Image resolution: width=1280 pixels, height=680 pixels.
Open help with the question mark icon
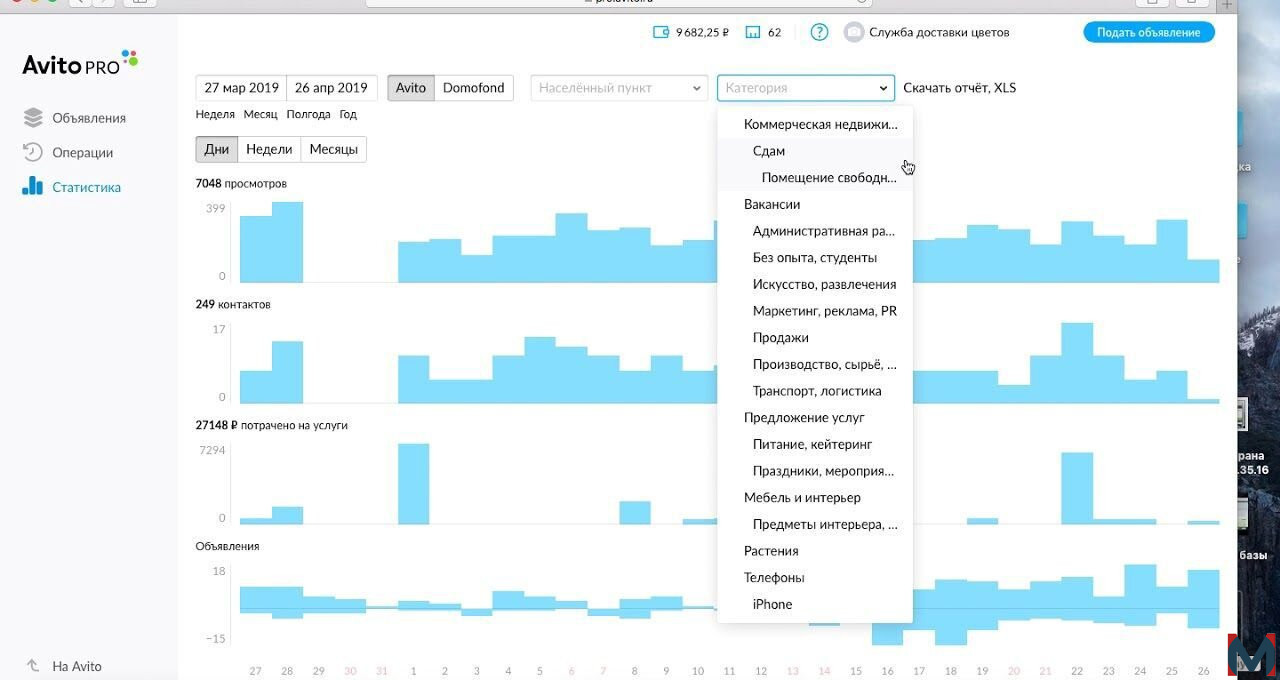point(819,32)
